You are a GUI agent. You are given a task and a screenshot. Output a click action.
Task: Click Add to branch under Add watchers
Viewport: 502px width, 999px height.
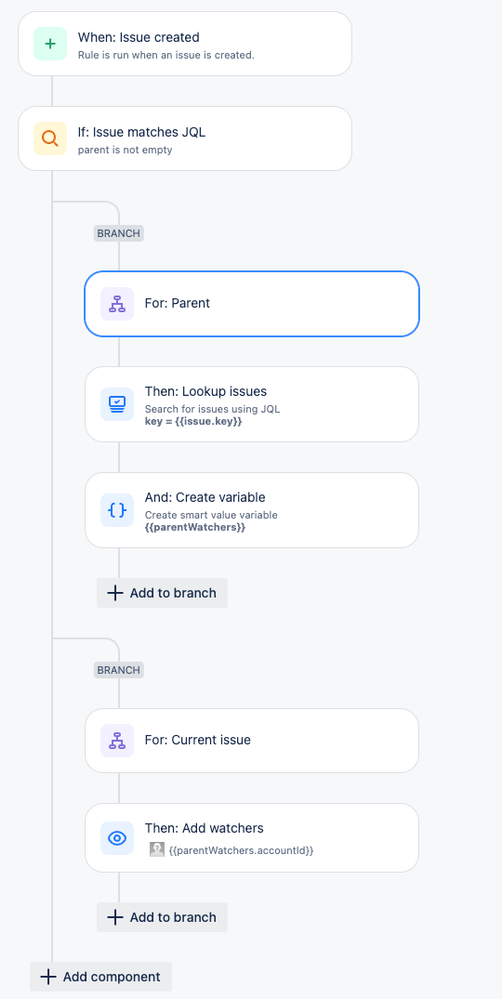(x=162, y=917)
